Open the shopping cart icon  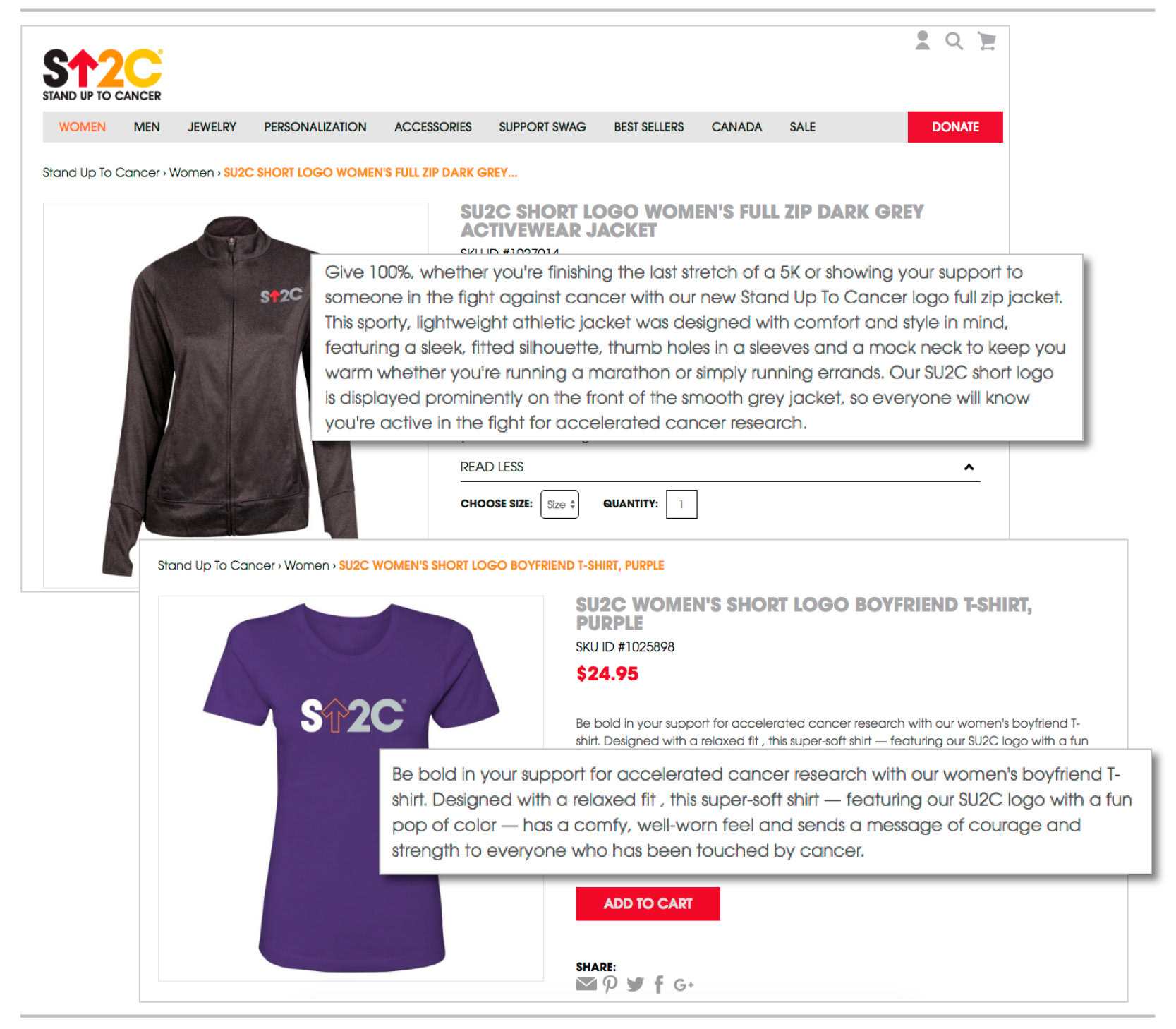click(987, 42)
